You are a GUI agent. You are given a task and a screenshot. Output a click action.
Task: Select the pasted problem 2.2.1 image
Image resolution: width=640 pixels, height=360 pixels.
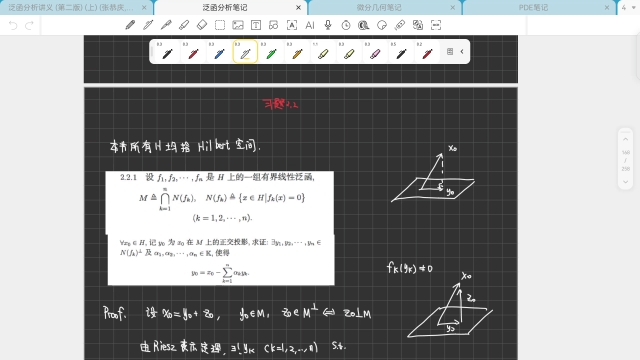coord(220,202)
